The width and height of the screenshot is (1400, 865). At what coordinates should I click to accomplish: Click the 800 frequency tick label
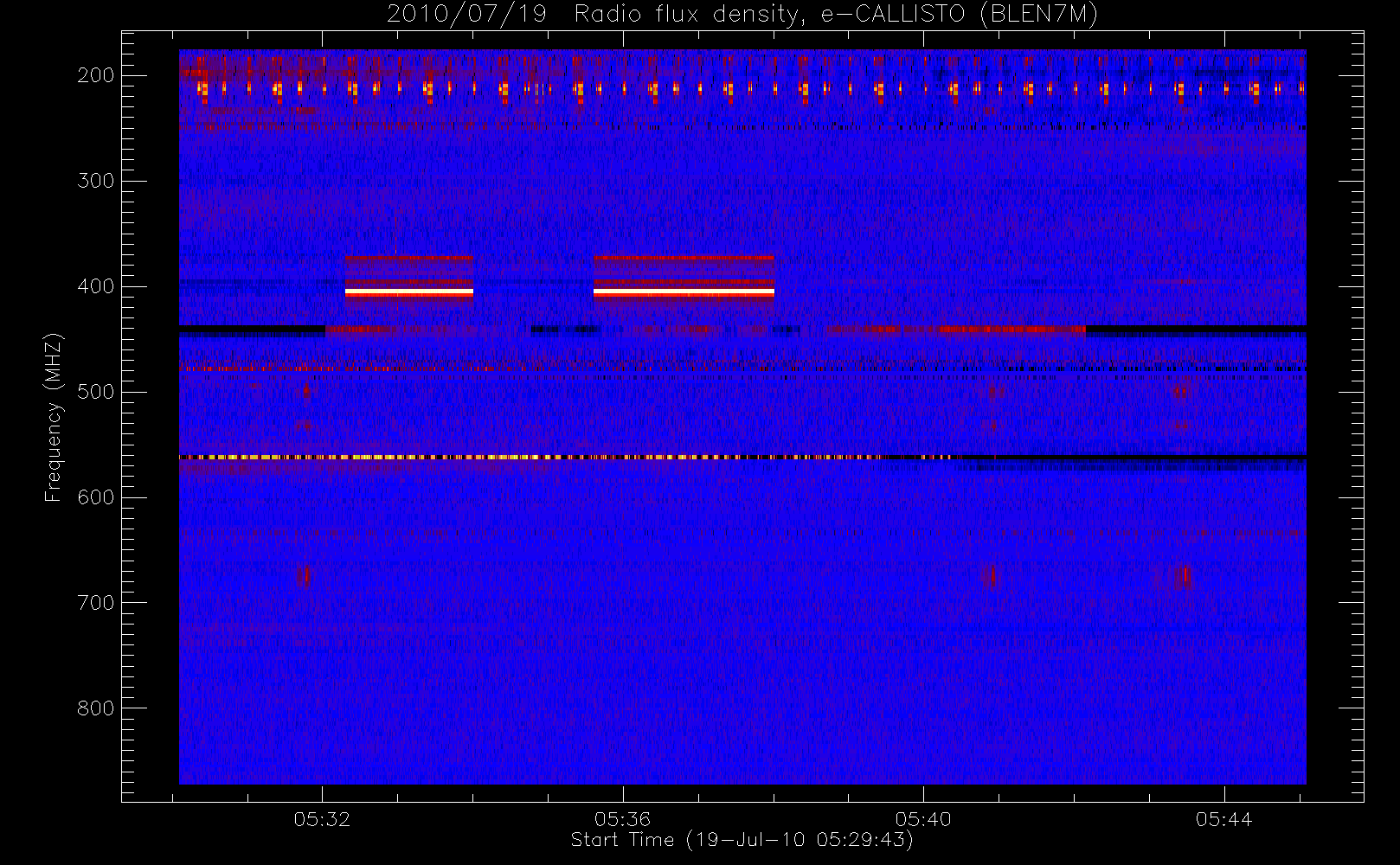click(x=96, y=708)
